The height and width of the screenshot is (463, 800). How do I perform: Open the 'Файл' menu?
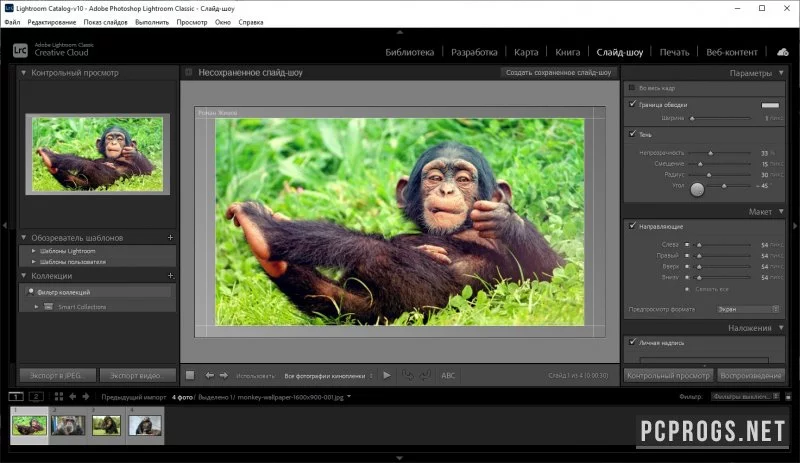coord(12,22)
